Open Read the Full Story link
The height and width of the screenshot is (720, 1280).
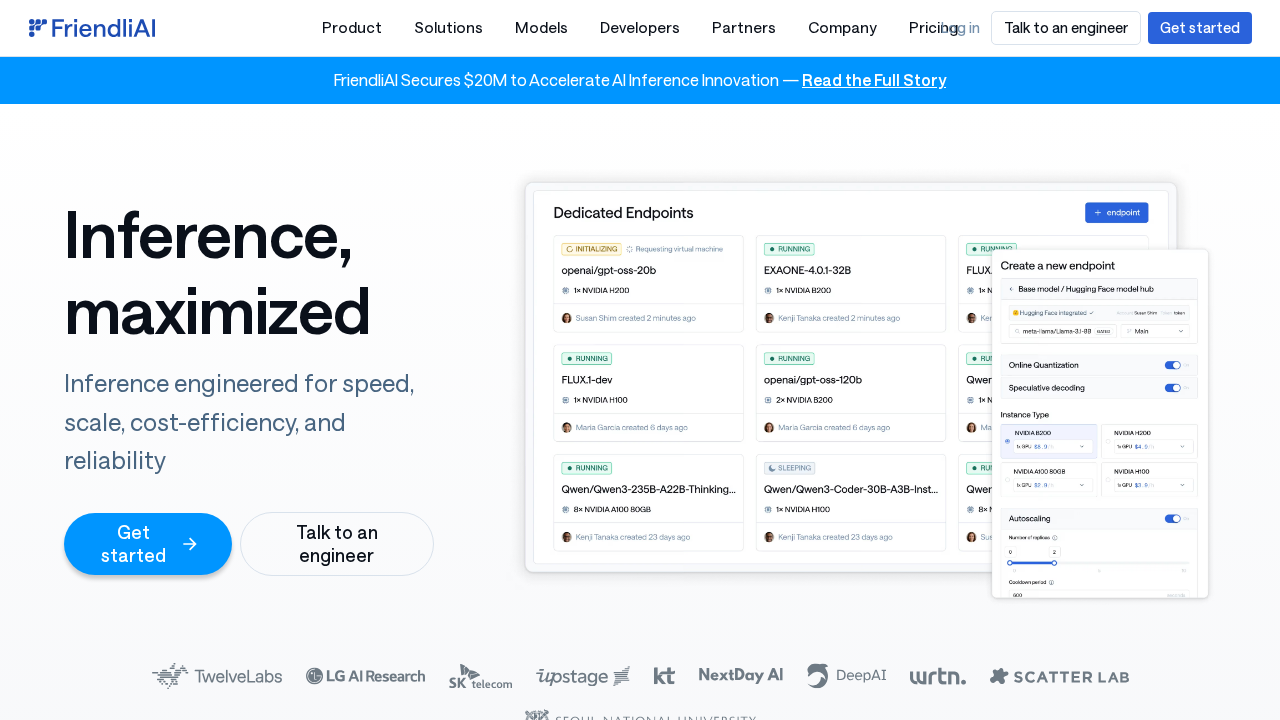(874, 80)
